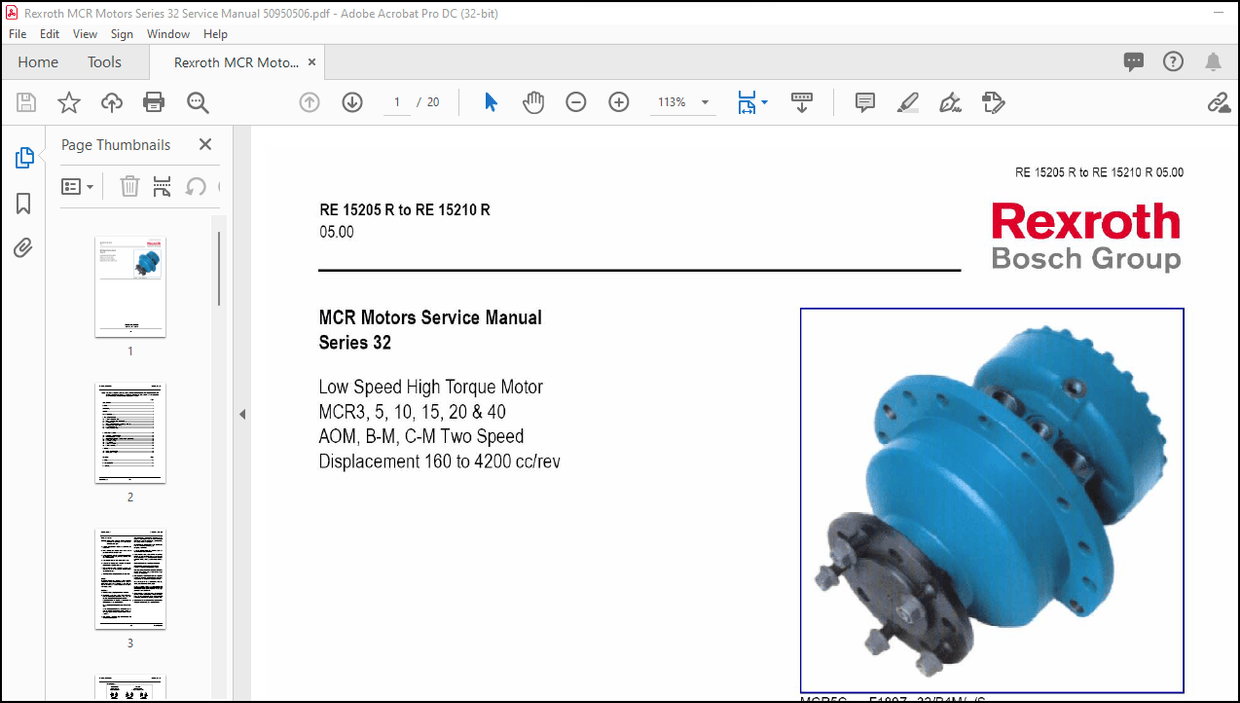Share the document via cloud upload

111,101
